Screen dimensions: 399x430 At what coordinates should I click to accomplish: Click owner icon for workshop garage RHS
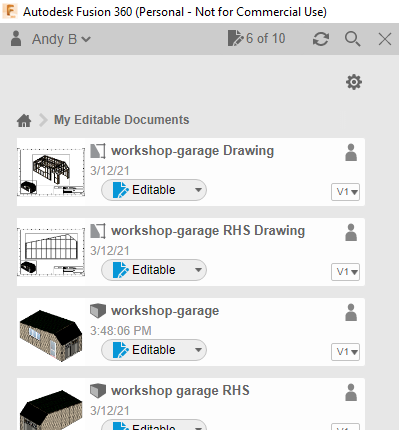(351, 392)
